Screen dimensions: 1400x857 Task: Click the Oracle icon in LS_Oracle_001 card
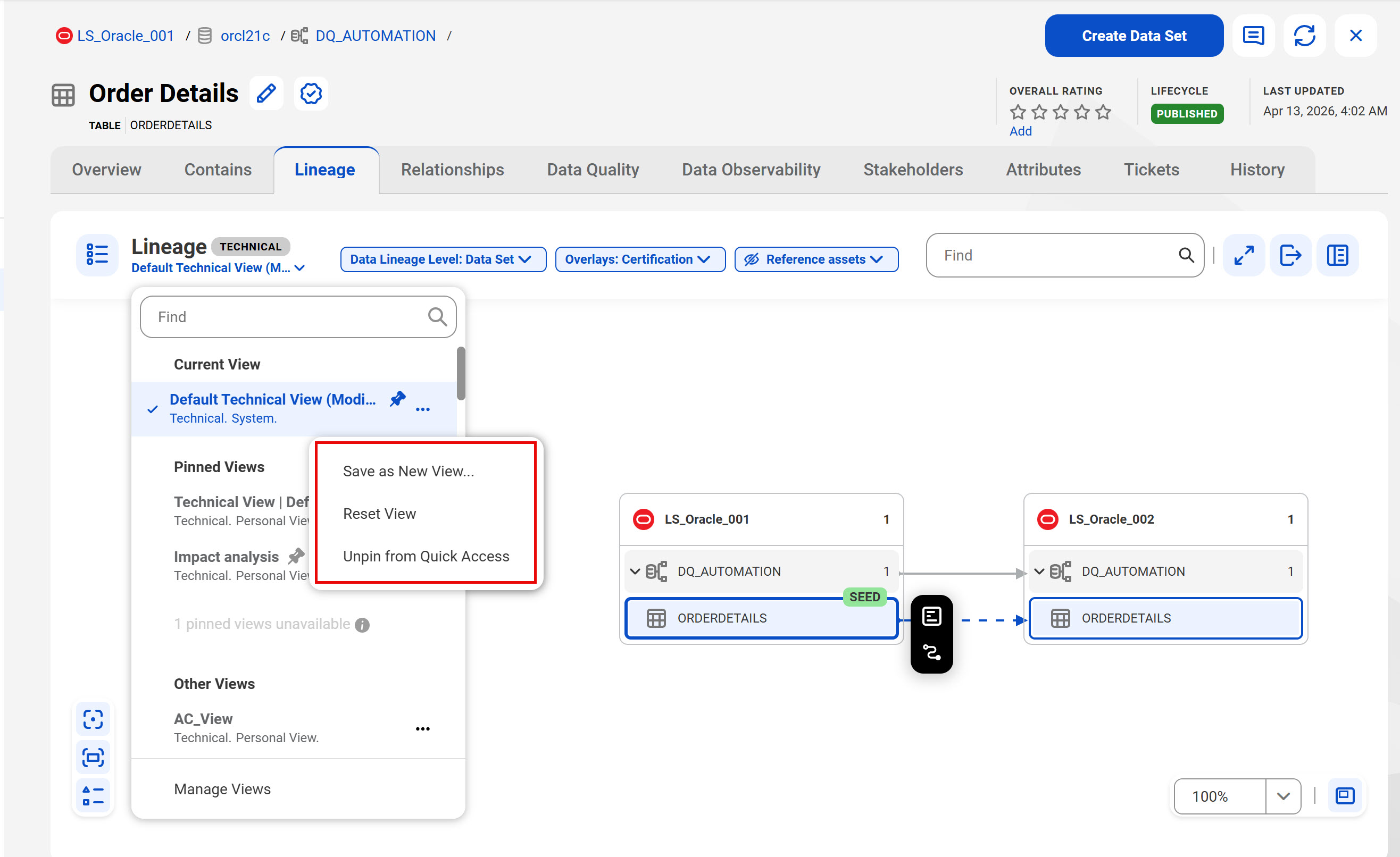tap(644, 519)
